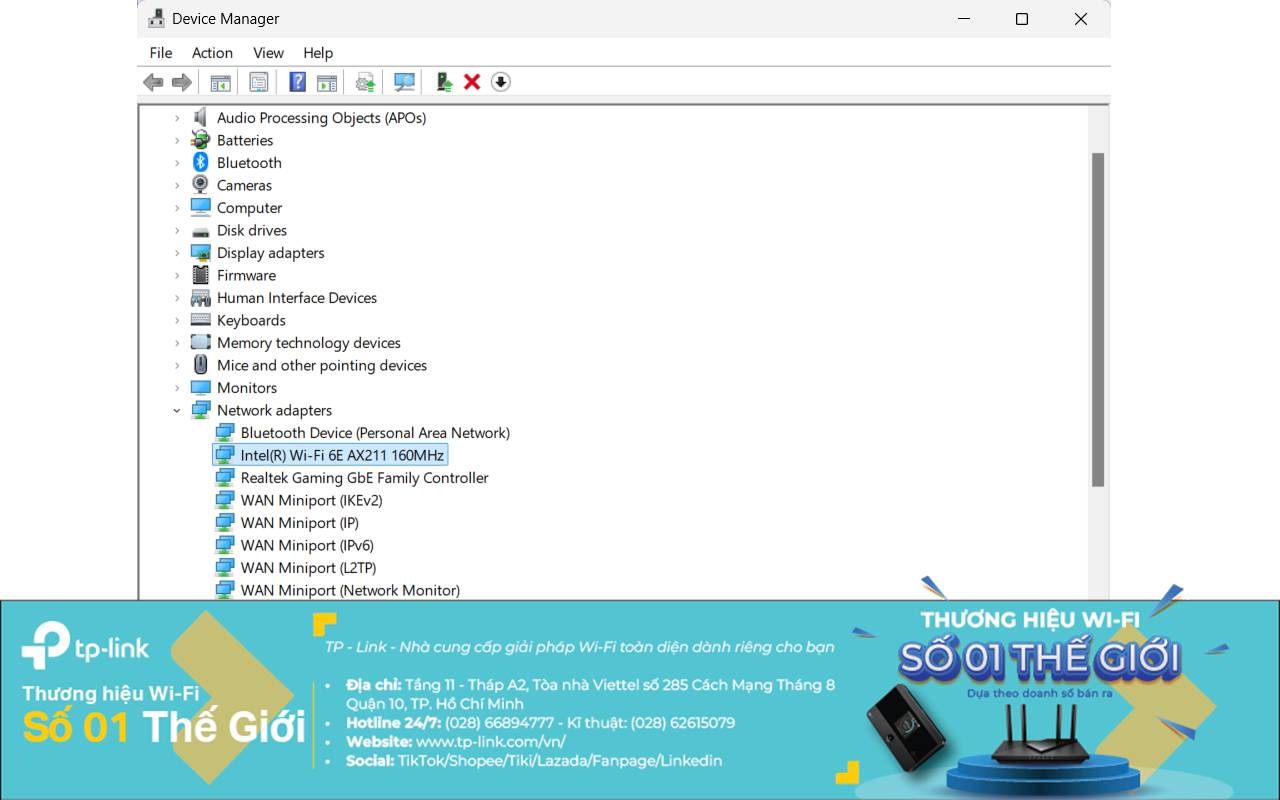The width and height of the screenshot is (1280, 800).
Task: Select WAN Miniport (Network Monitor) entry
Action: [x=350, y=590]
